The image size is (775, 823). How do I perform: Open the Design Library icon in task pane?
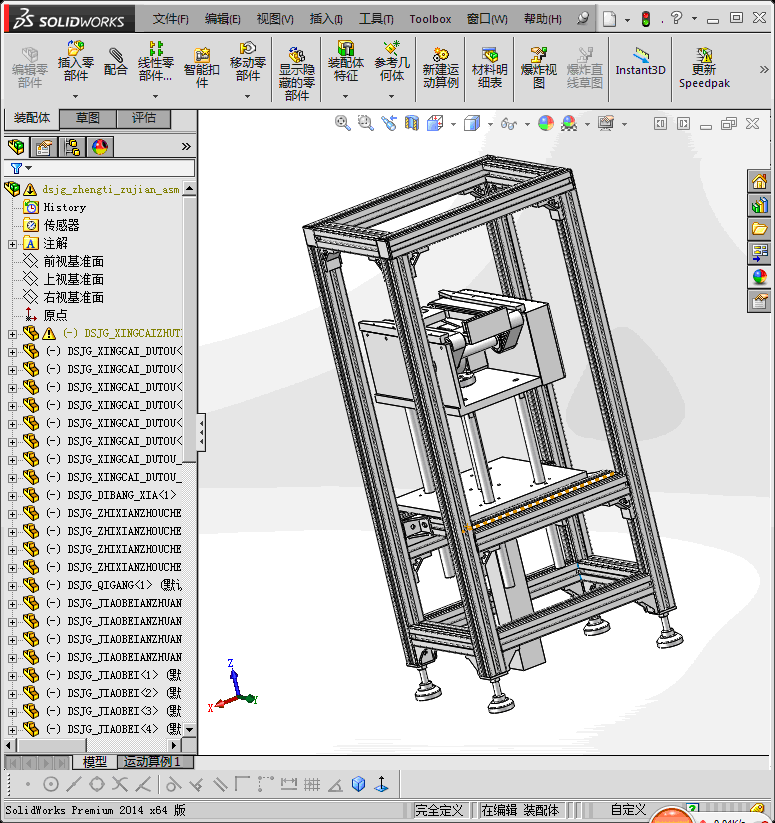click(x=759, y=205)
